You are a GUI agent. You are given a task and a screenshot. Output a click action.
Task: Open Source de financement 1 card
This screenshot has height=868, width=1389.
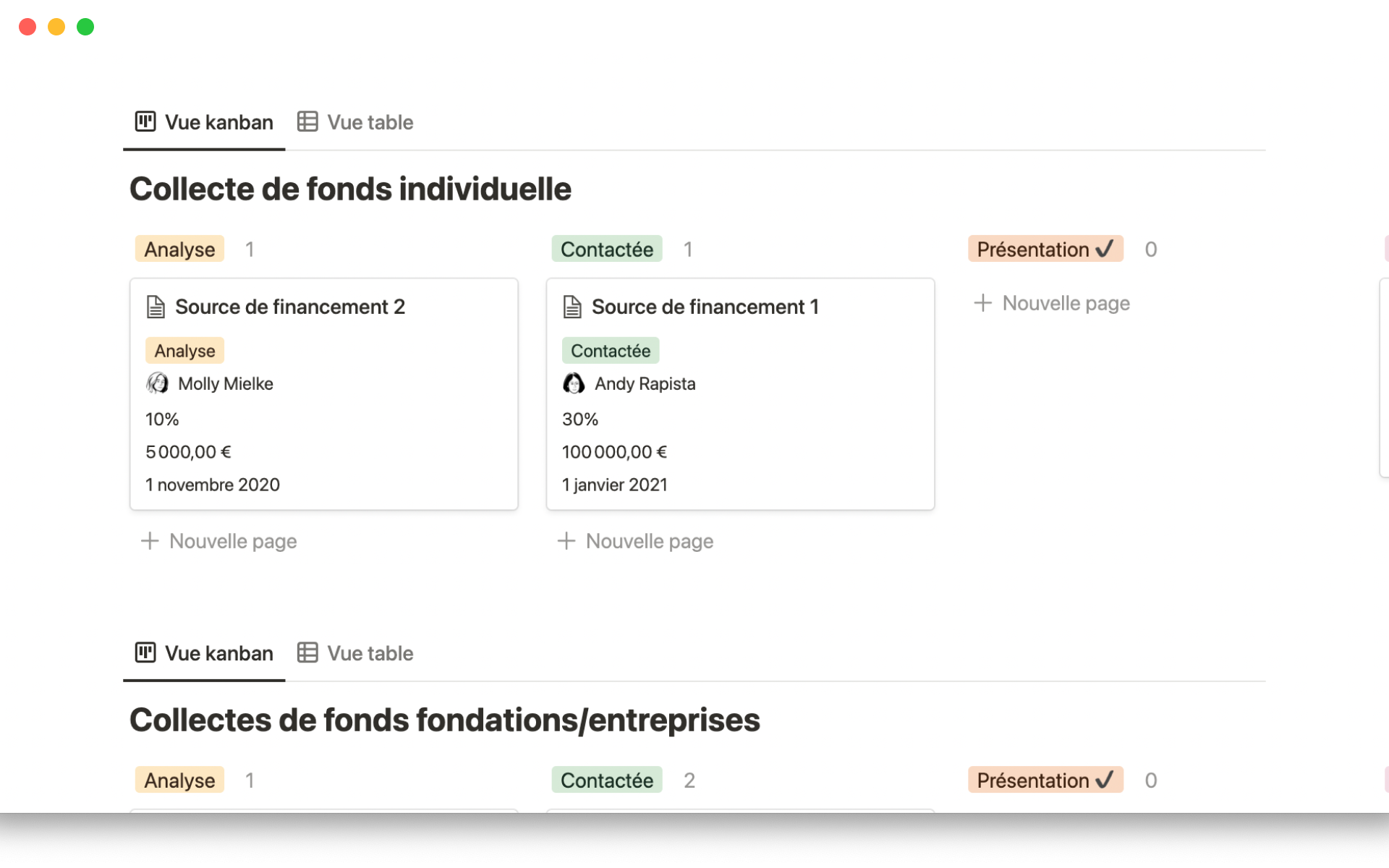(705, 307)
